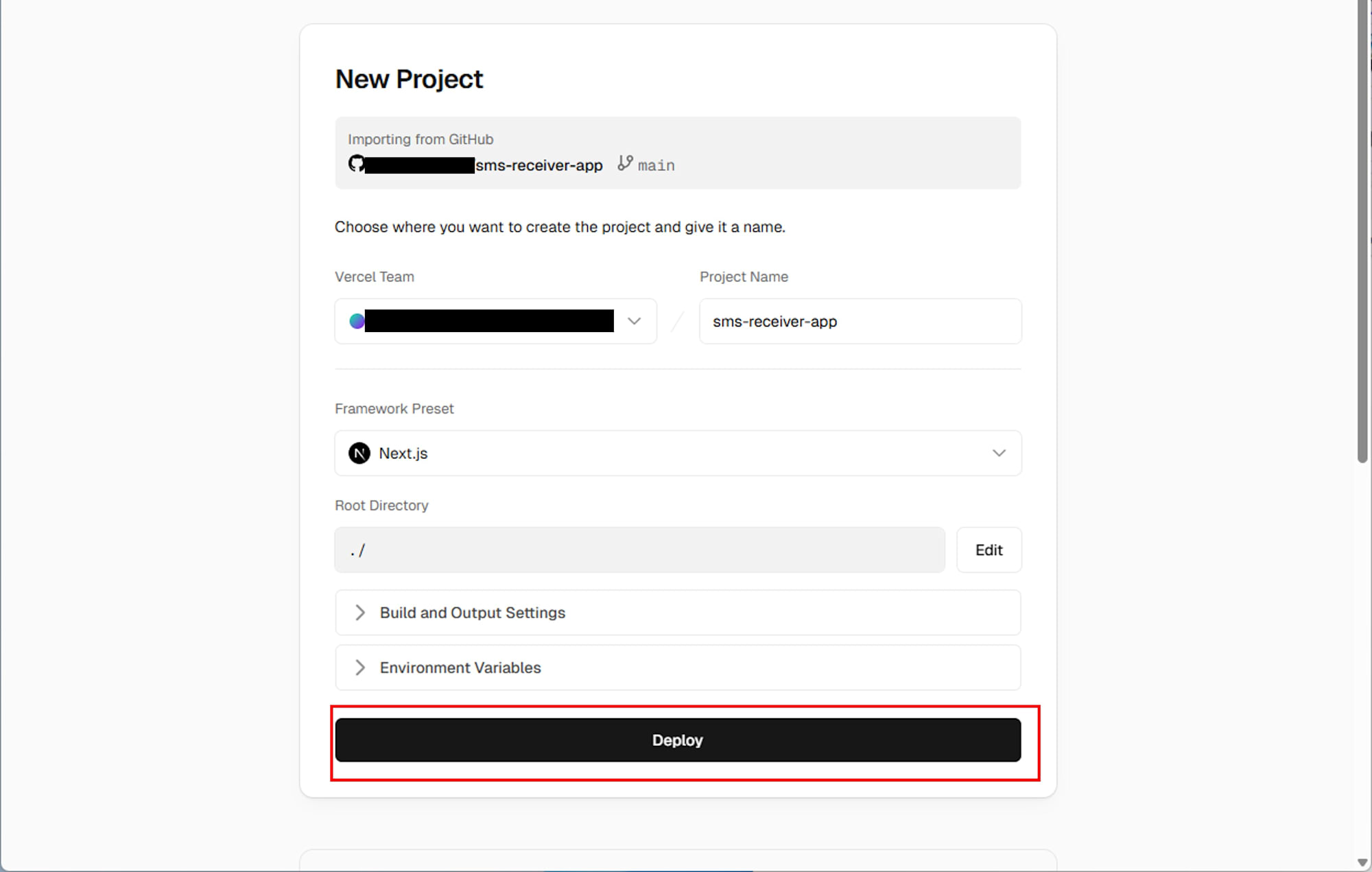Select the Next.js framework preset box
1372x872 pixels.
coord(678,453)
